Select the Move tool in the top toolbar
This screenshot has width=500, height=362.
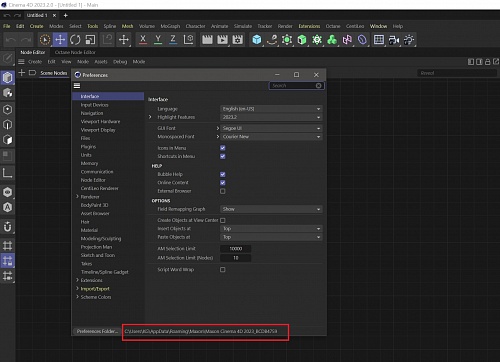pyautogui.click(x=60, y=40)
